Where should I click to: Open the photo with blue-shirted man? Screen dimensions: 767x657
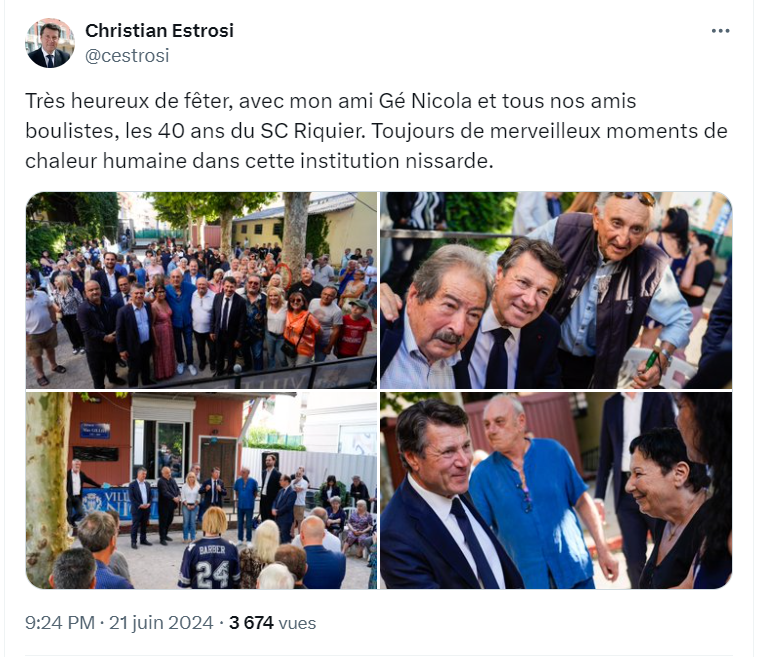pos(556,490)
